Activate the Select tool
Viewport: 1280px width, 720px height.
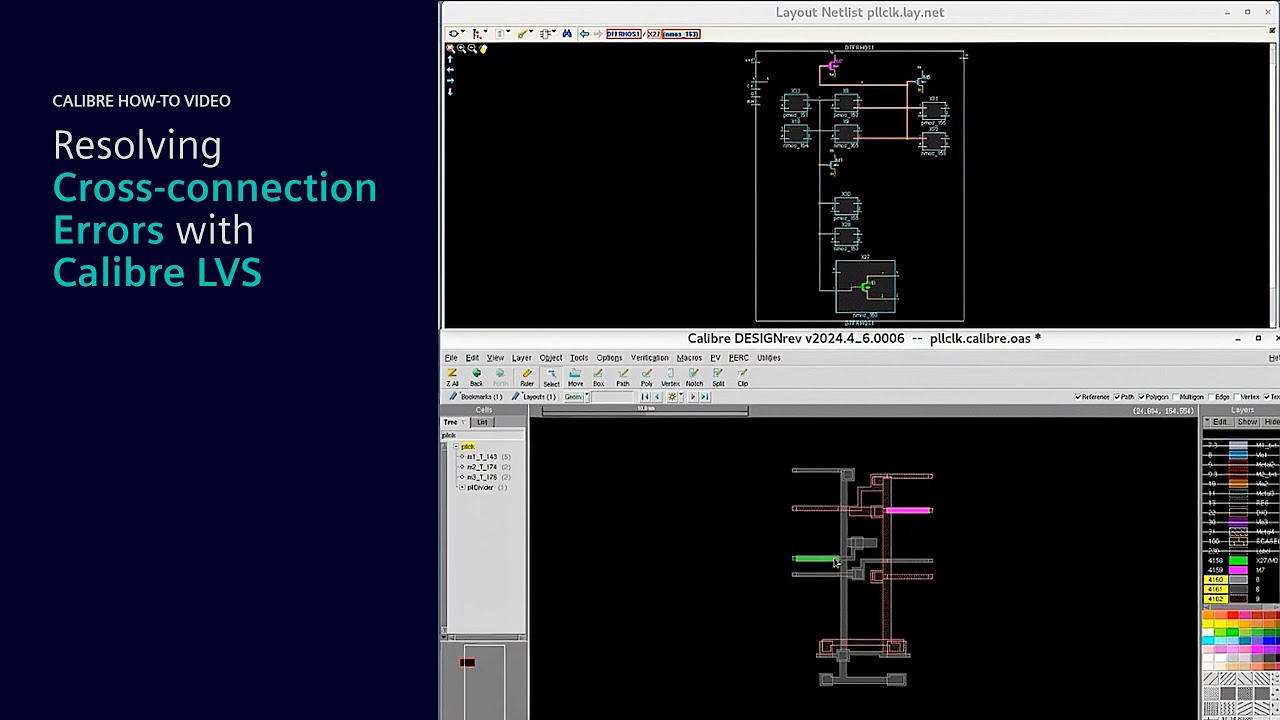coord(551,377)
